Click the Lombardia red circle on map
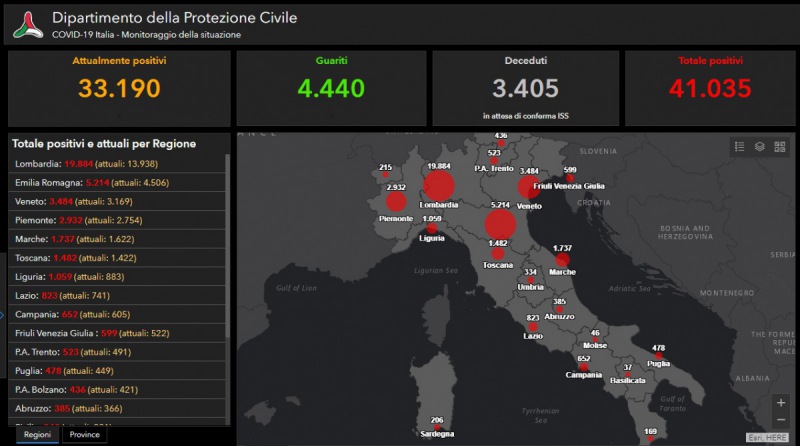Screen dimensions: 800x446 point(437,186)
